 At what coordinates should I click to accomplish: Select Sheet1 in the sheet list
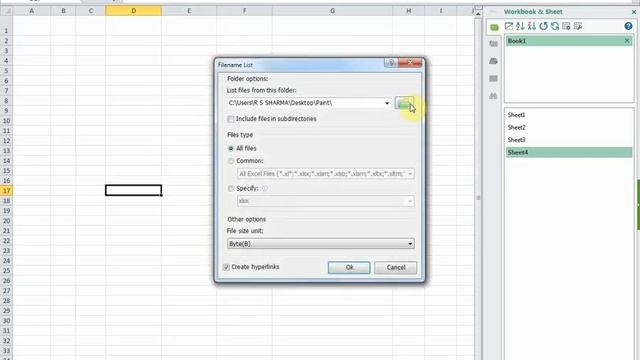click(x=569, y=115)
